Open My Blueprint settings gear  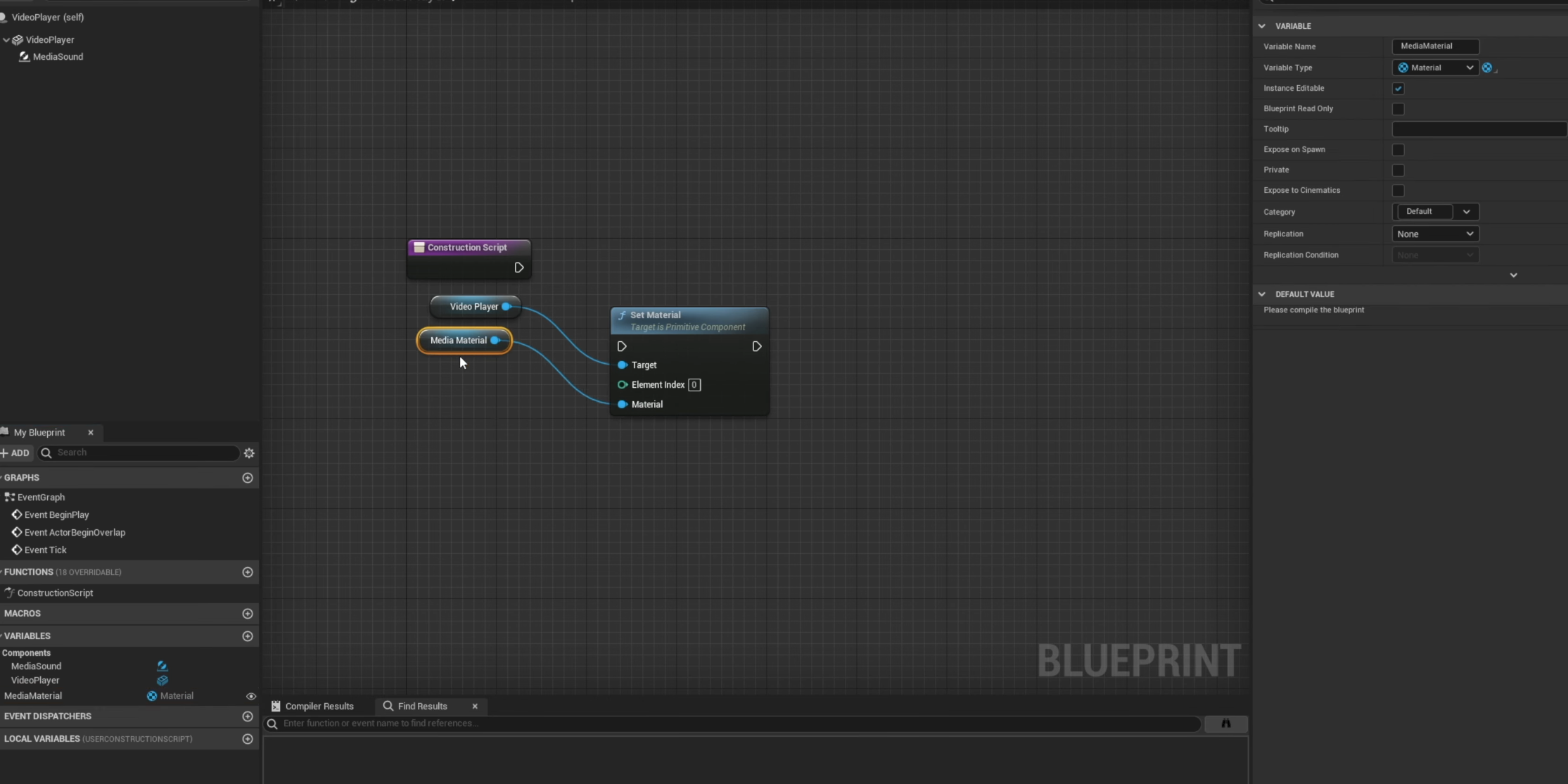pos(249,453)
